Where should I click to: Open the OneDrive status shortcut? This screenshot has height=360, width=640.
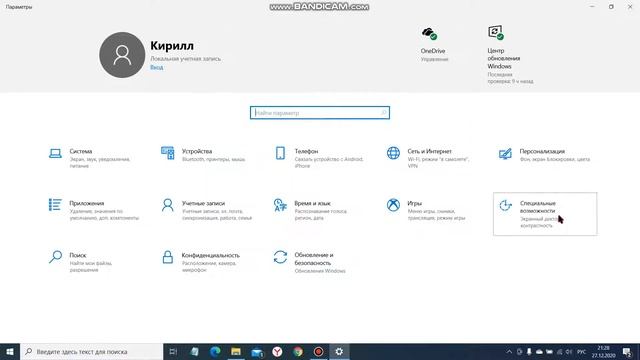point(434,44)
